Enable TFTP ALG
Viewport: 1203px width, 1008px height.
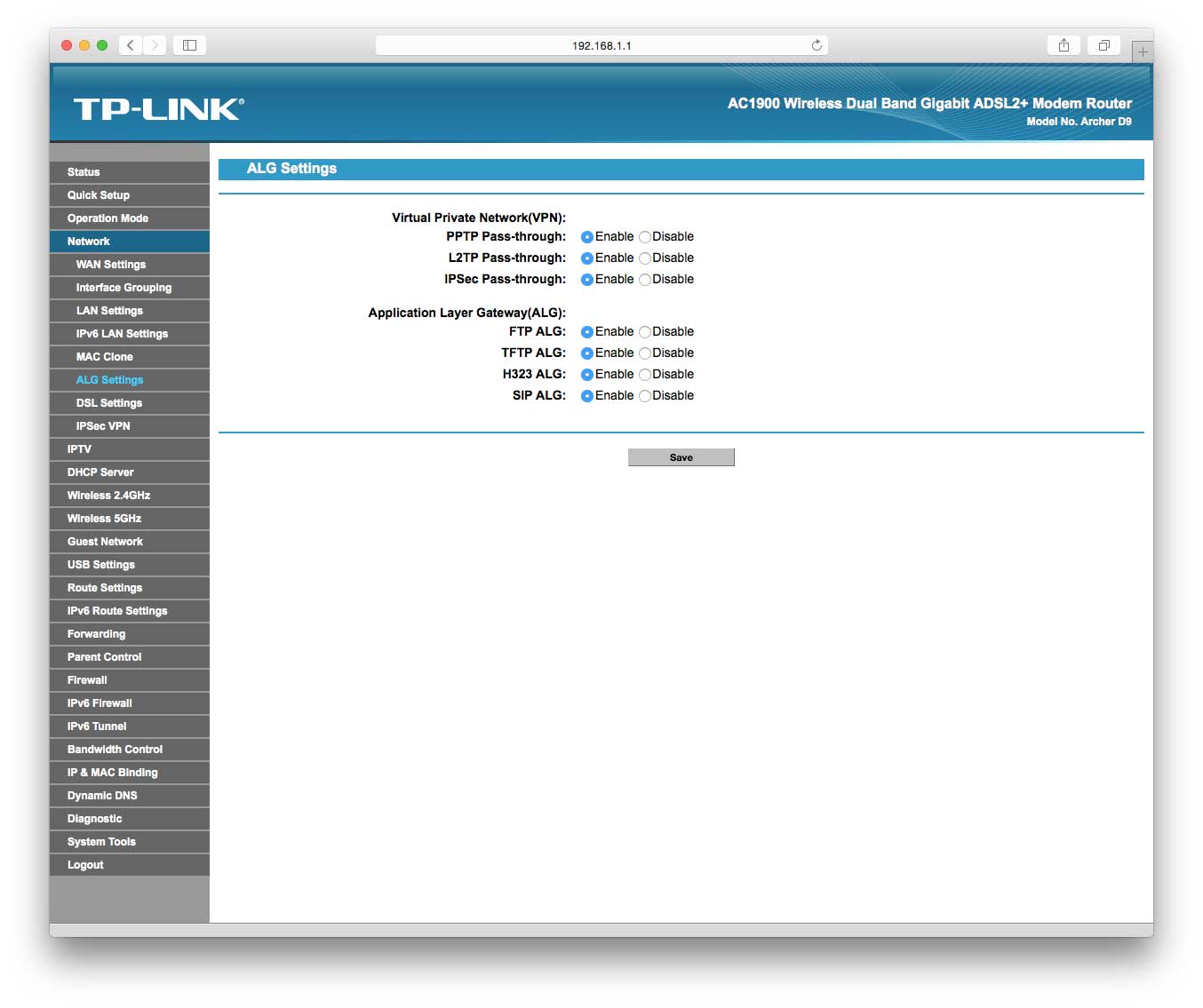587,353
